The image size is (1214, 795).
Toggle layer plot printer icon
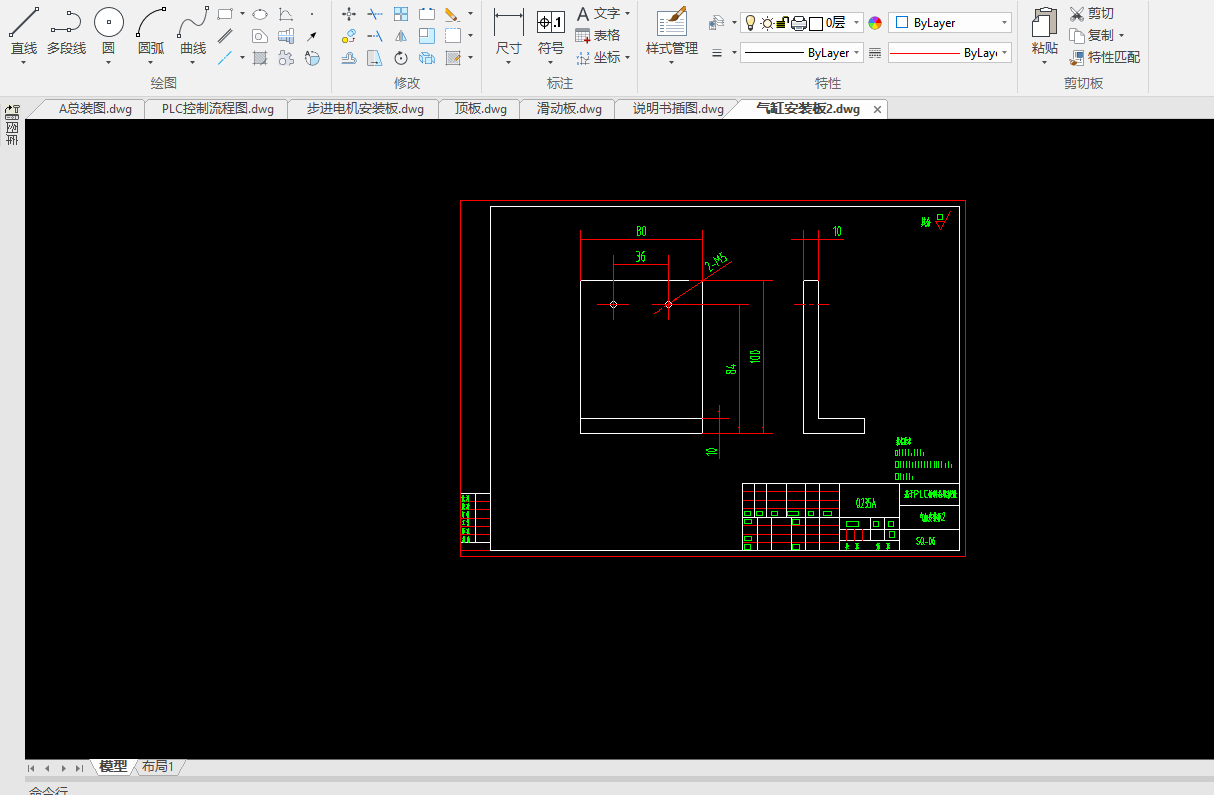799,23
